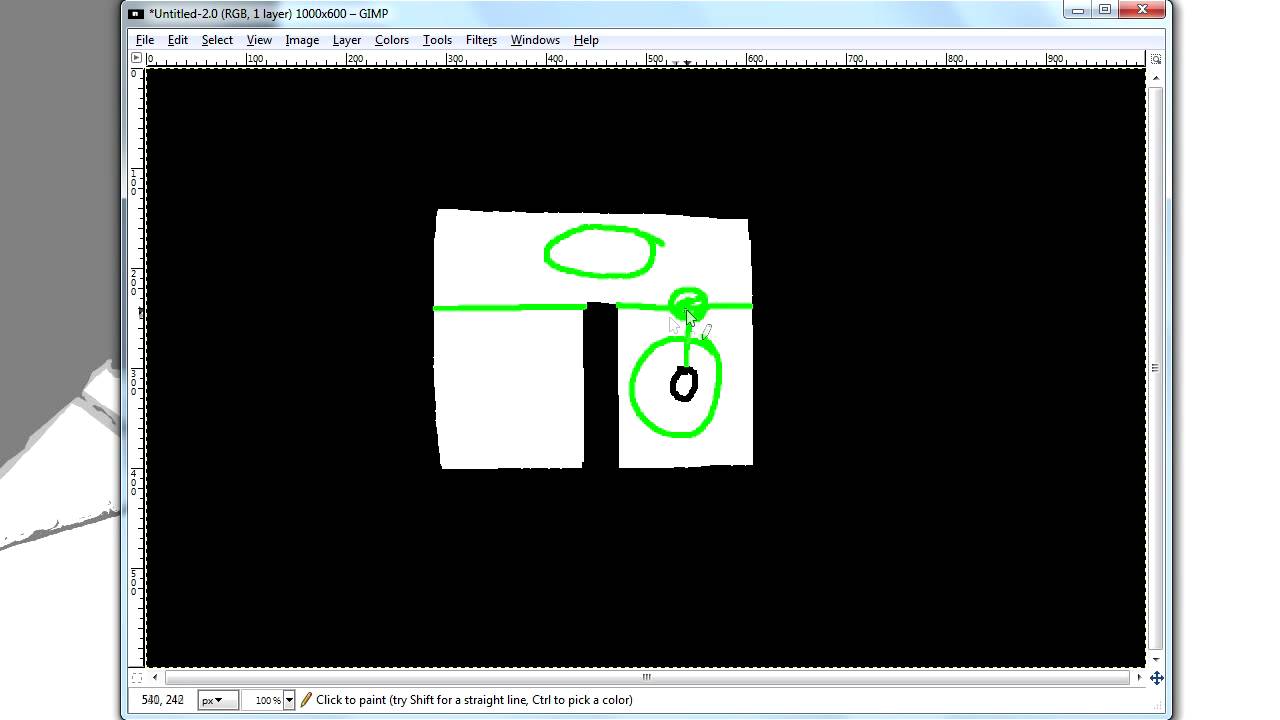The image size is (1280, 720).
Task: Click the GIMP icon in the title bar
Action: (x=136, y=13)
